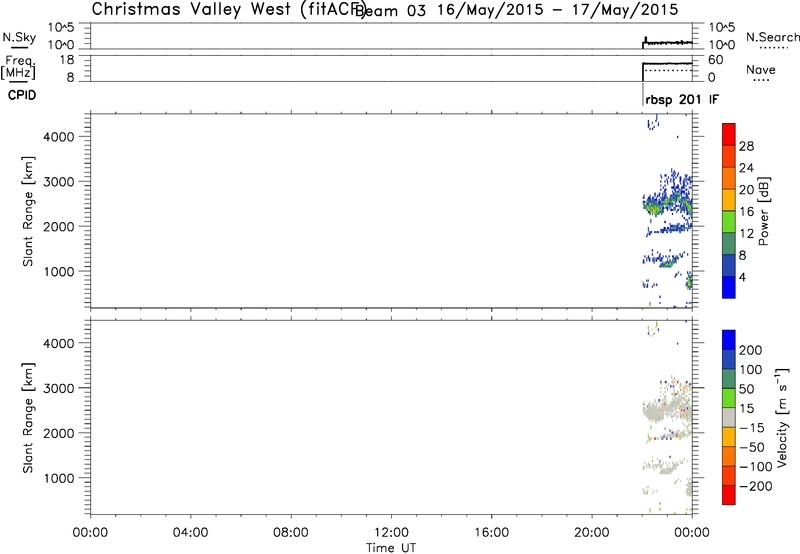
Task: Click the orange velocity swatch between -100 and -50
Action: pyautogui.click(x=729, y=456)
